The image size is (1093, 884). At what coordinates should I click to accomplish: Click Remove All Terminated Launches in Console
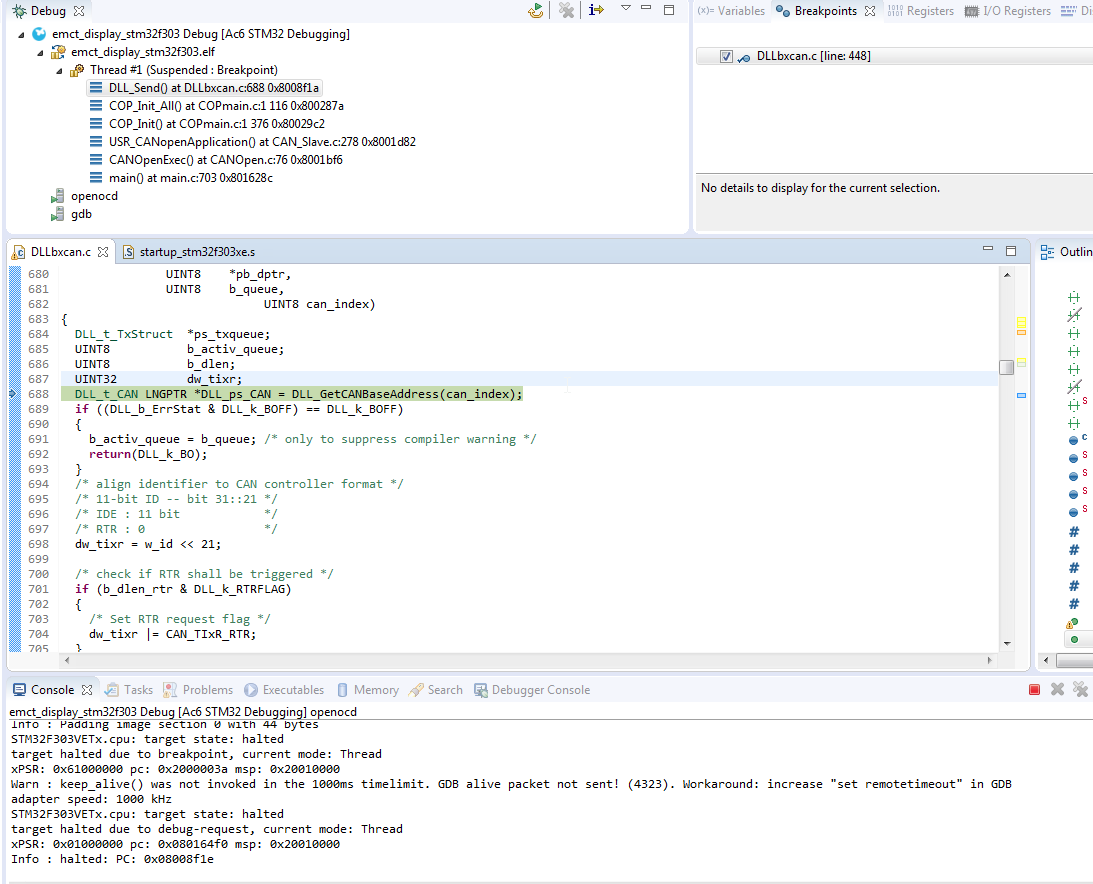(1080, 690)
